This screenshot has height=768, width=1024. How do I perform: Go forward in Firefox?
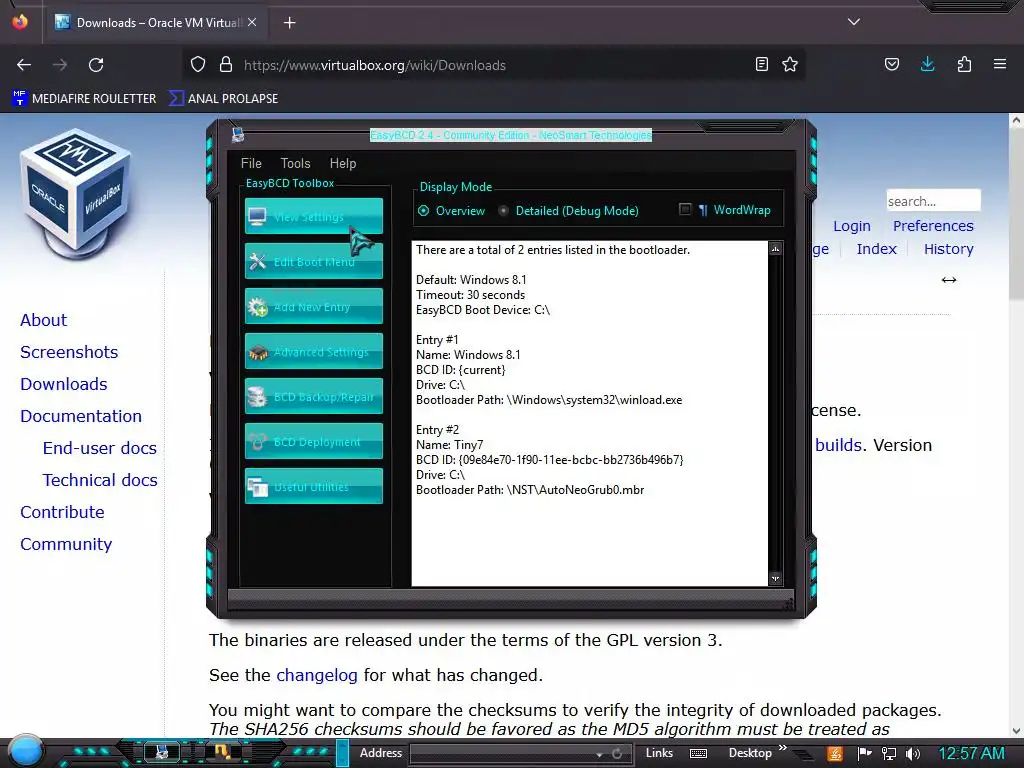pyautogui.click(x=60, y=65)
